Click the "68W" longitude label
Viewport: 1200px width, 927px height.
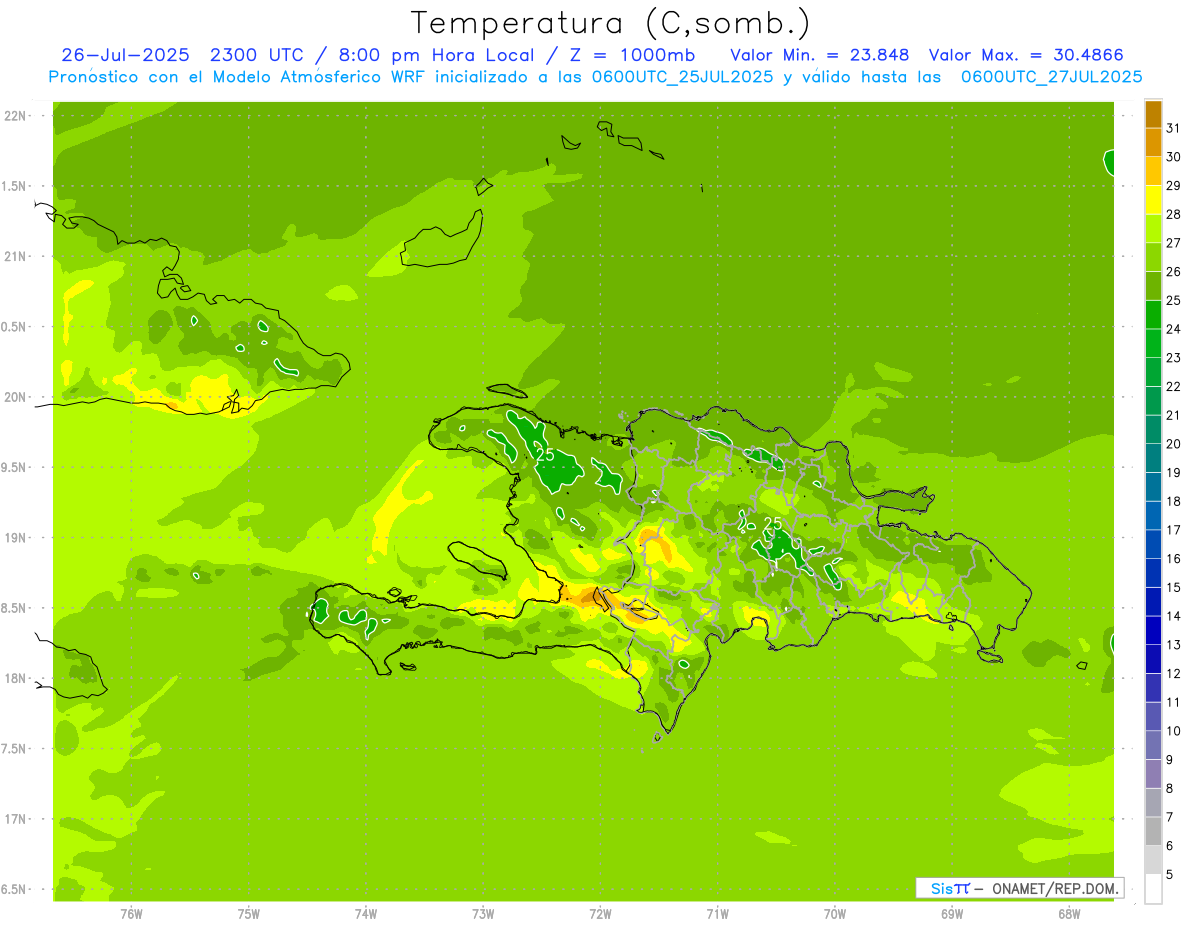pos(1069,914)
